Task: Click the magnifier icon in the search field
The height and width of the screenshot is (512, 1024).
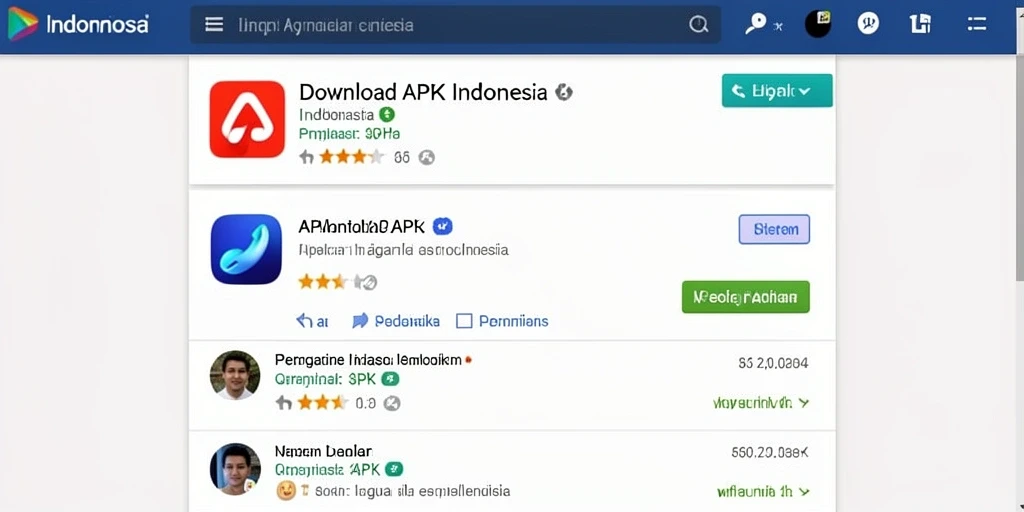Action: pyautogui.click(x=698, y=25)
